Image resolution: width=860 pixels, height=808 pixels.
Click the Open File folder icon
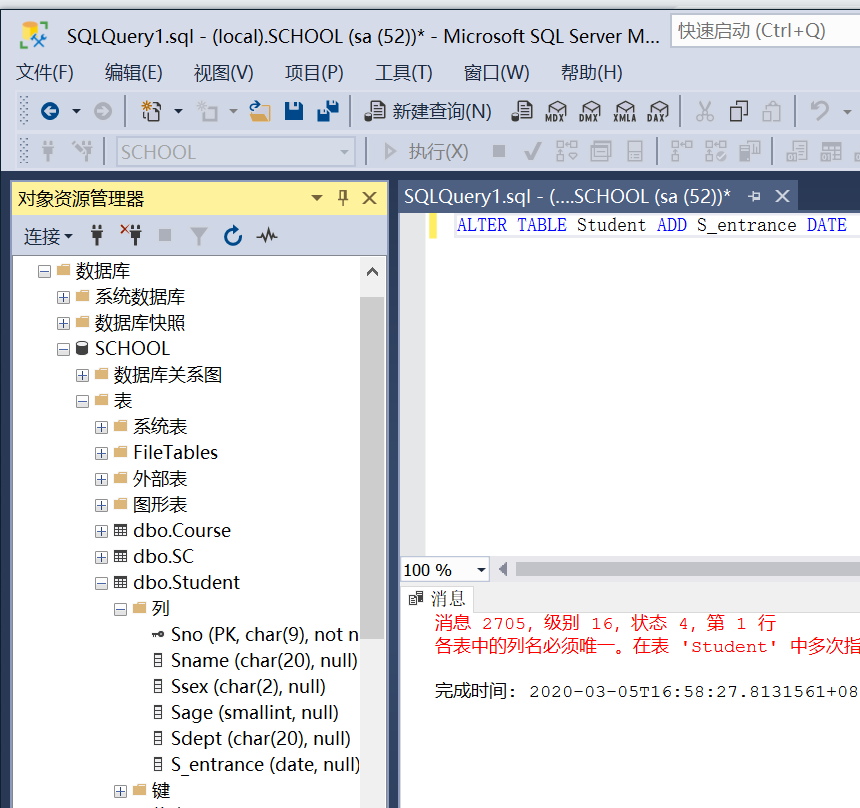click(x=259, y=111)
